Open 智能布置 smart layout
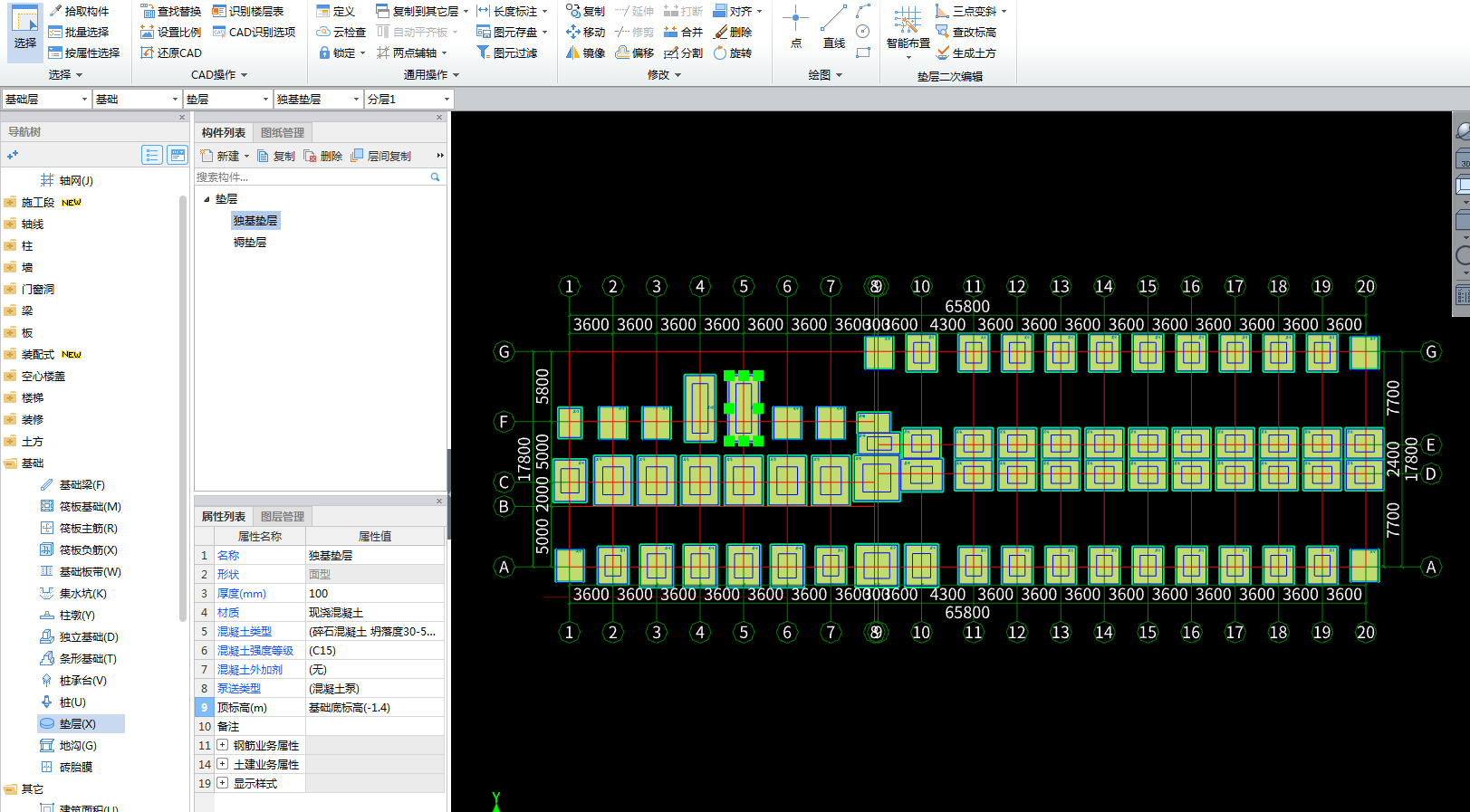Image resolution: width=1470 pixels, height=812 pixels. click(908, 31)
